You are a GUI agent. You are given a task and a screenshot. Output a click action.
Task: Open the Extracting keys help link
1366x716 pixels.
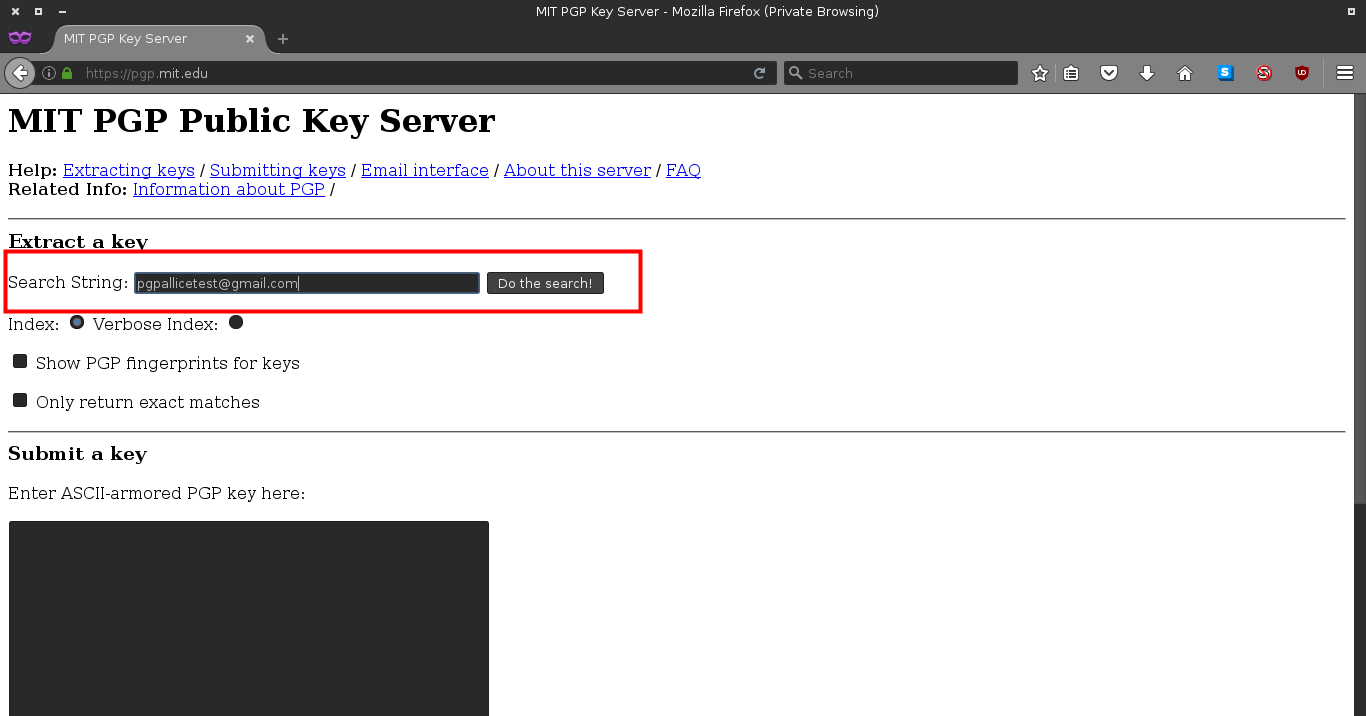pos(129,170)
